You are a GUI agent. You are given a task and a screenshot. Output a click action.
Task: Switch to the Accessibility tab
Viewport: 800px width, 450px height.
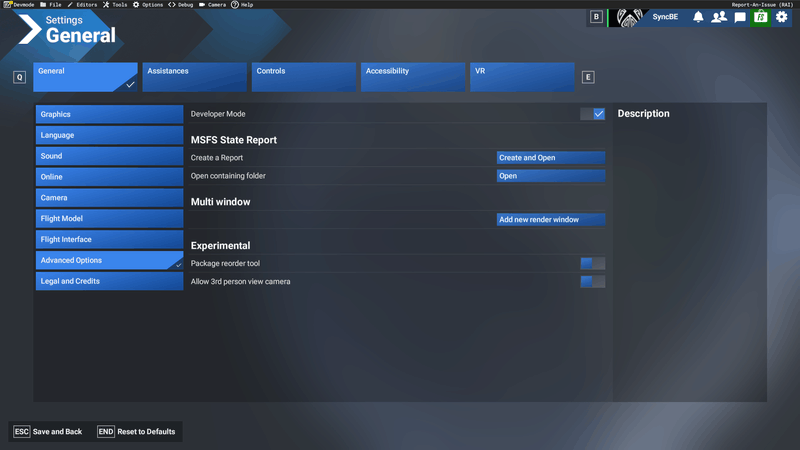[413, 77]
